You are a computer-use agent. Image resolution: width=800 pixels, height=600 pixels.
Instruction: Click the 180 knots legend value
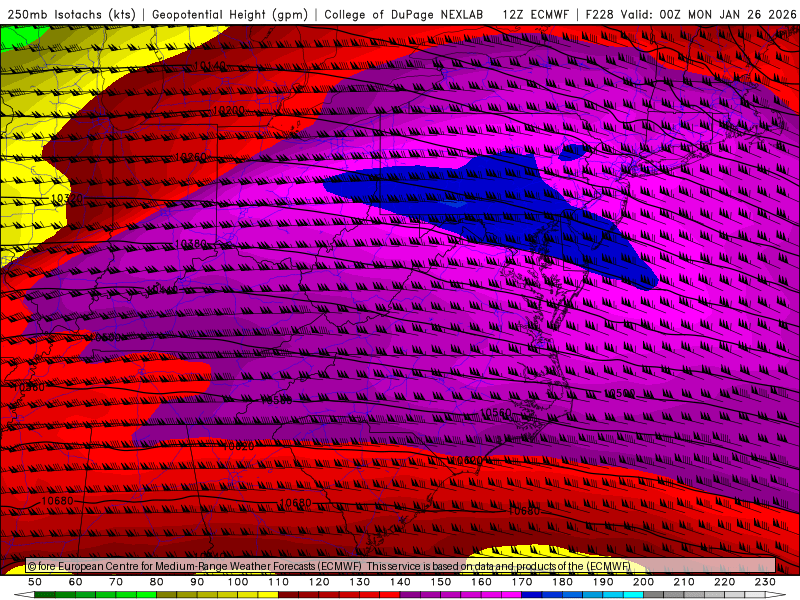tap(562, 582)
